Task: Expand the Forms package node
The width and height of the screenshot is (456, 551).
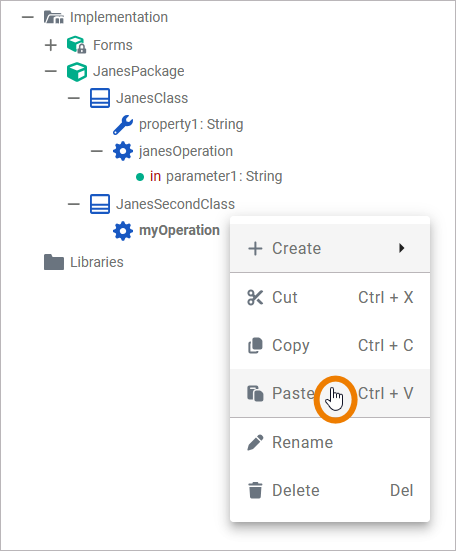Action: [x=51, y=45]
